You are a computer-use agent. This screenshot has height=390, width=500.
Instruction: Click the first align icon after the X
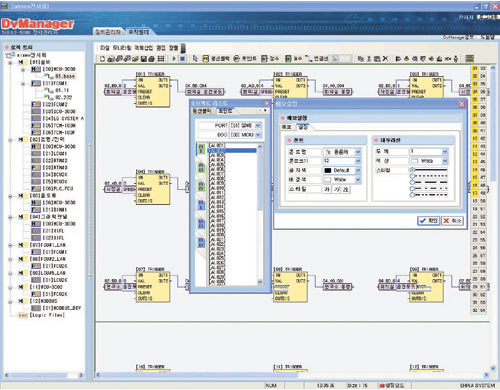click(398, 59)
